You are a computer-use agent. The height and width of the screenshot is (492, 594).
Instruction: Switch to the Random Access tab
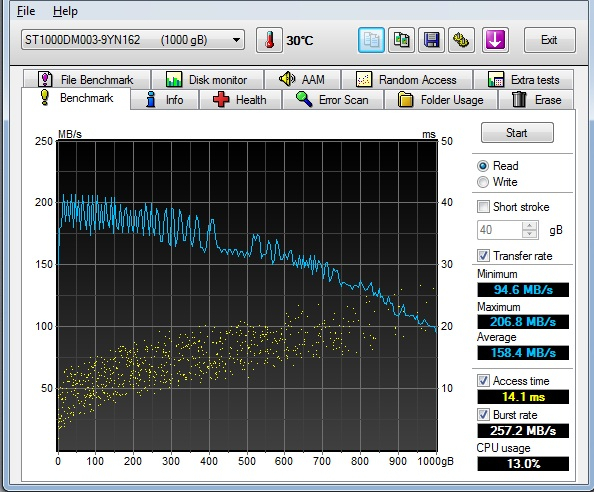pos(407,80)
